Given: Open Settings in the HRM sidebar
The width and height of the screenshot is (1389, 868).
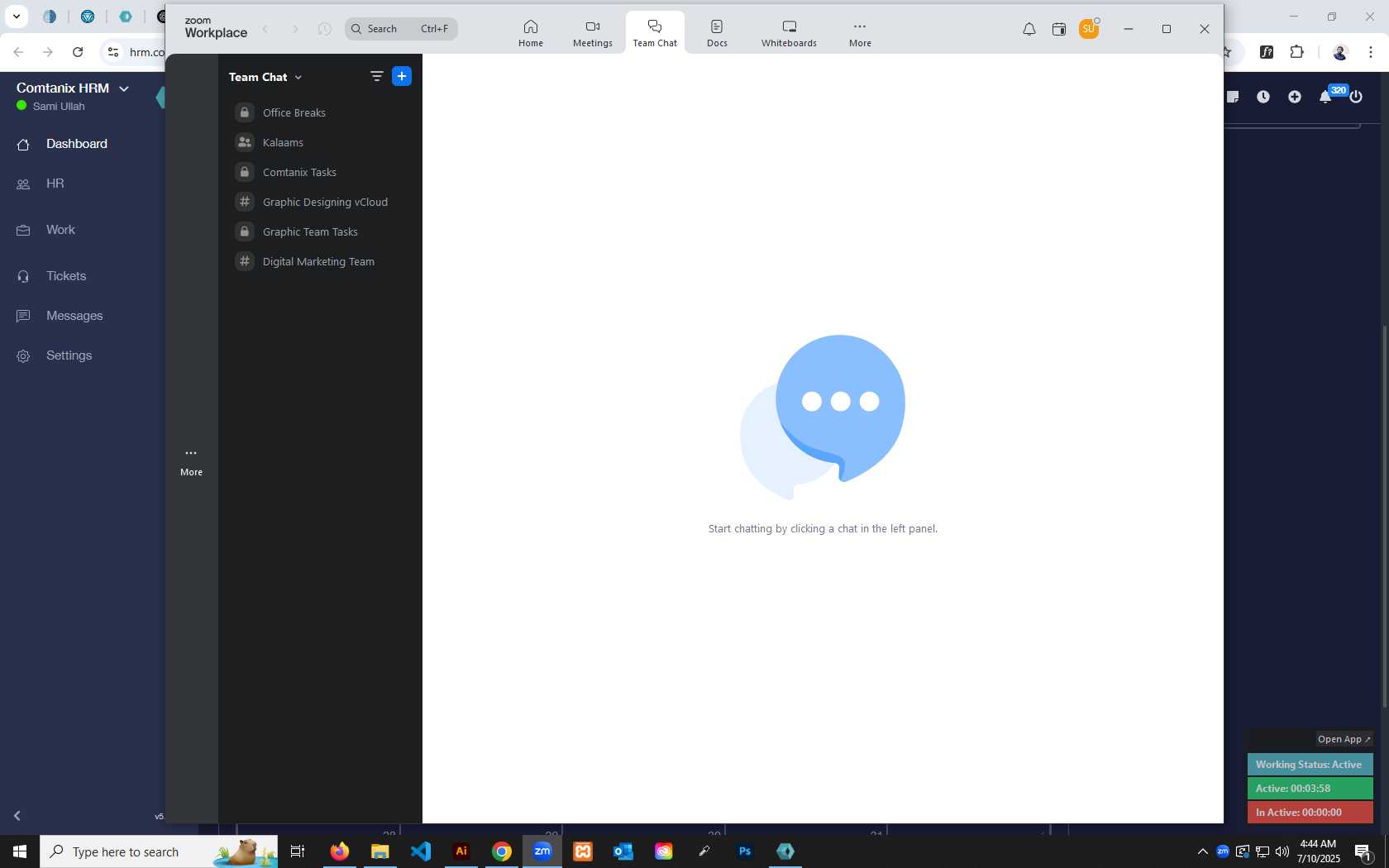Looking at the screenshot, I should click(x=69, y=355).
